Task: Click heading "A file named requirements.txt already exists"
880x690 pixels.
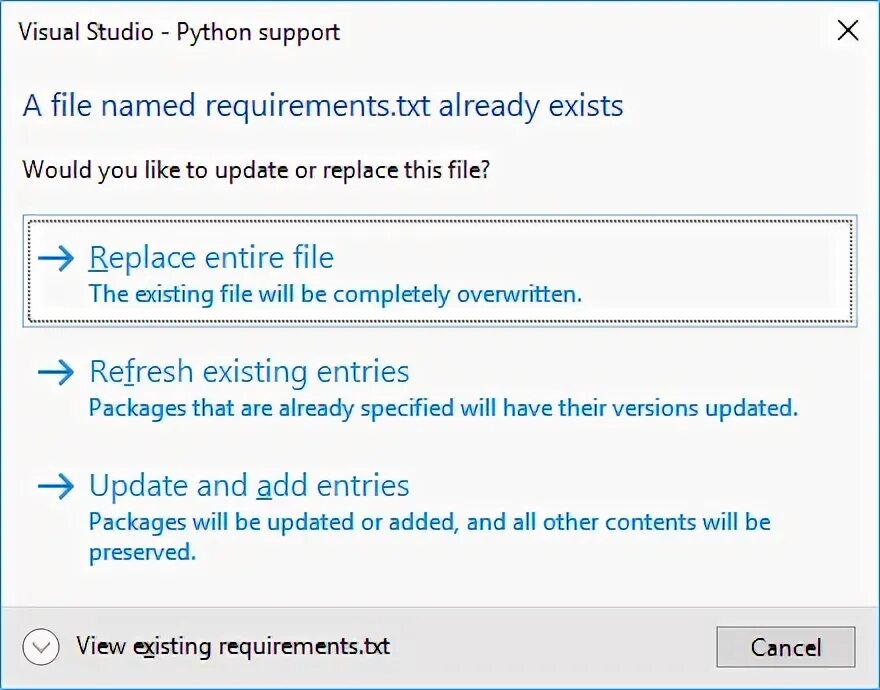Action: [x=323, y=105]
